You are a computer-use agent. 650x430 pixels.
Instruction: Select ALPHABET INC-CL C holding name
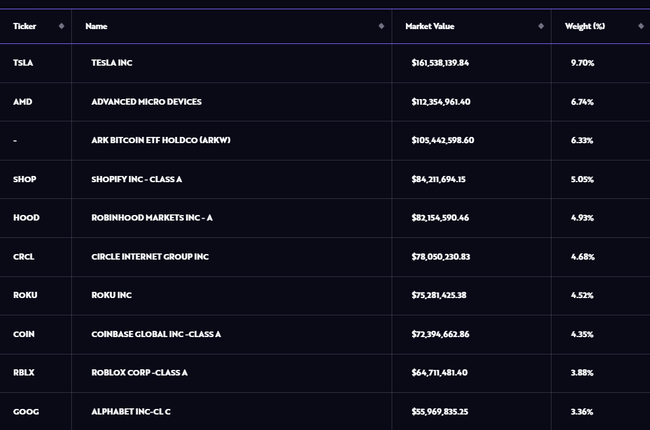pos(132,411)
